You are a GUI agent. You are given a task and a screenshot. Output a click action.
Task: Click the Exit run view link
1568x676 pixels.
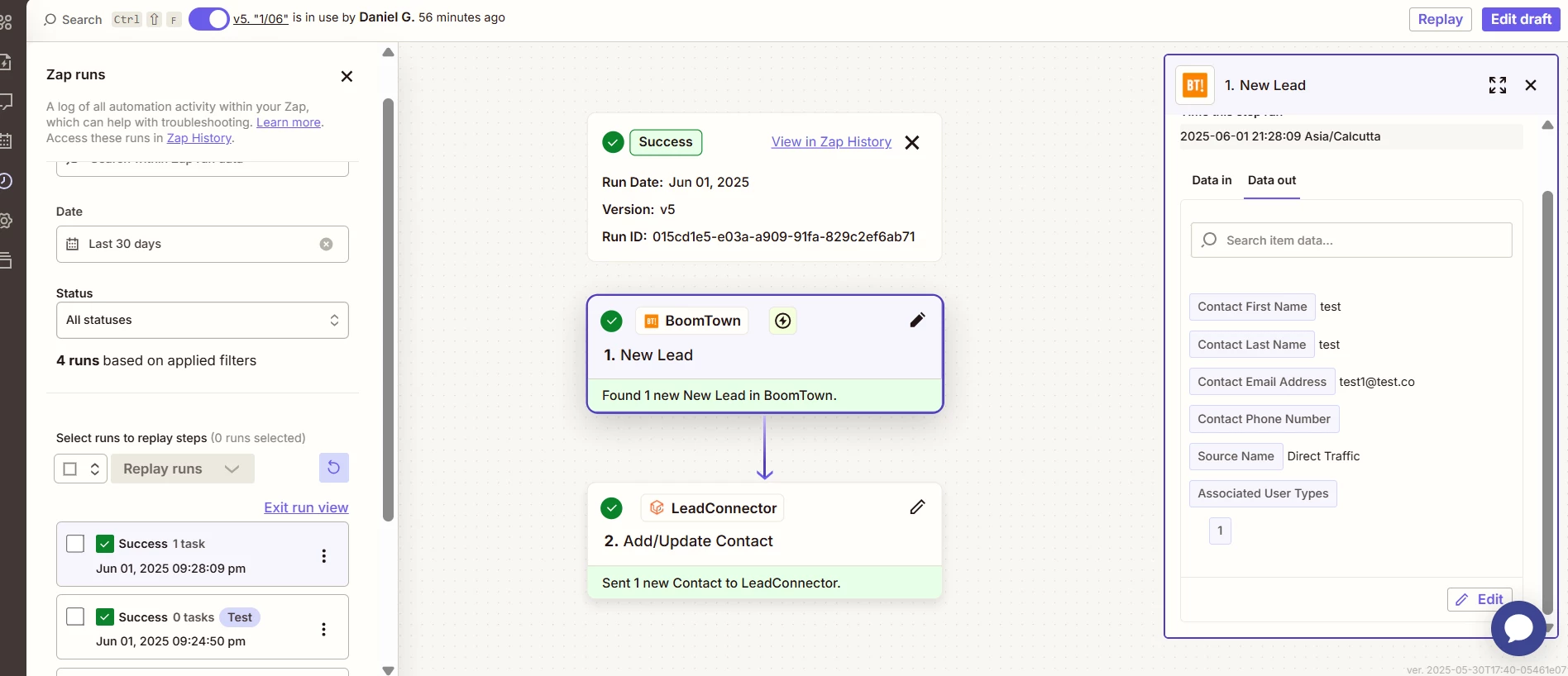306,507
